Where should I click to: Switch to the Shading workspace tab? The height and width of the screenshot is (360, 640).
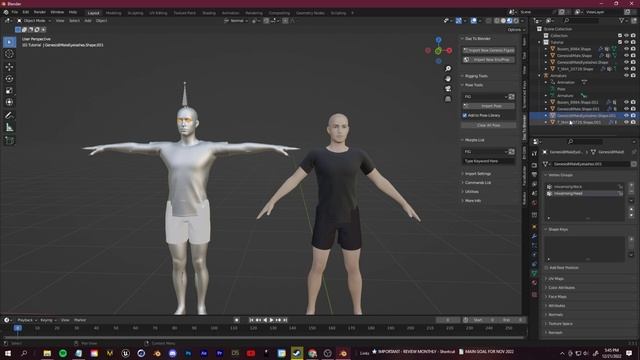pyautogui.click(x=209, y=13)
